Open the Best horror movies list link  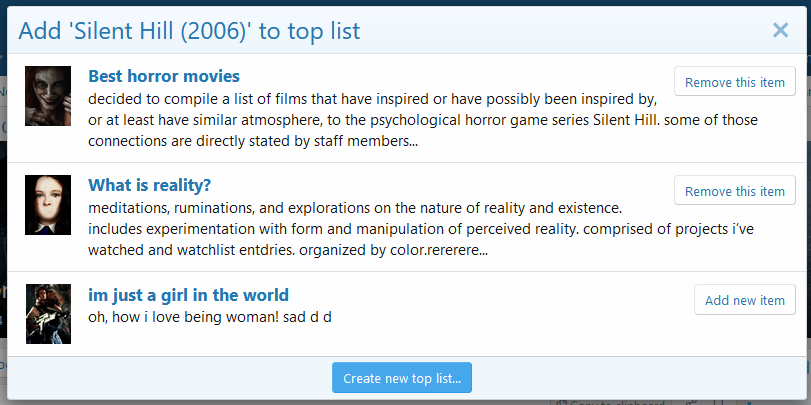[x=164, y=76]
